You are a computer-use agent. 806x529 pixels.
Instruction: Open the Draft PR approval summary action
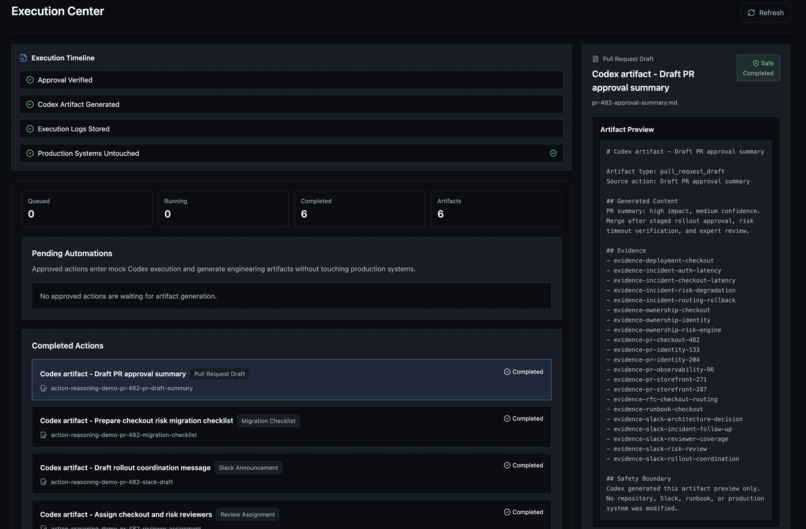(x=291, y=380)
